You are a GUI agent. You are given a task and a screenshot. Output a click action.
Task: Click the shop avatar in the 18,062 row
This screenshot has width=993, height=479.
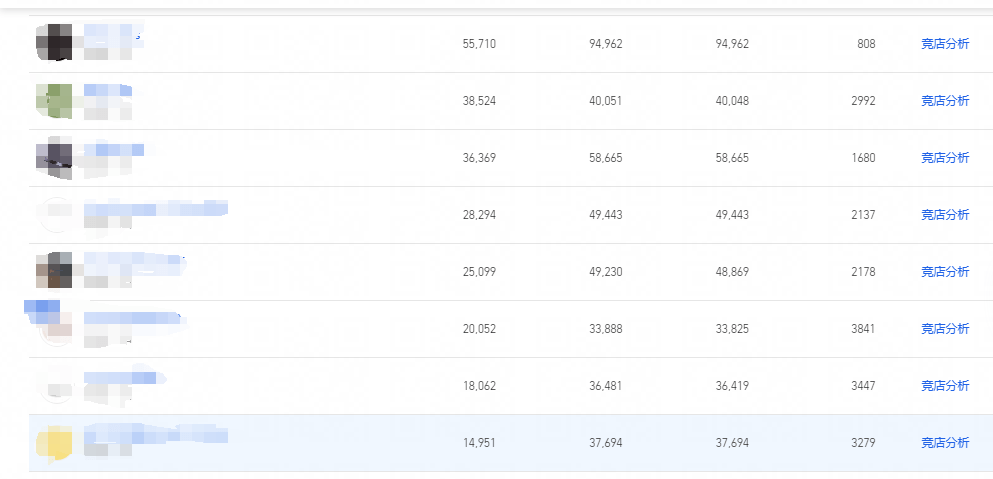[x=54, y=386]
